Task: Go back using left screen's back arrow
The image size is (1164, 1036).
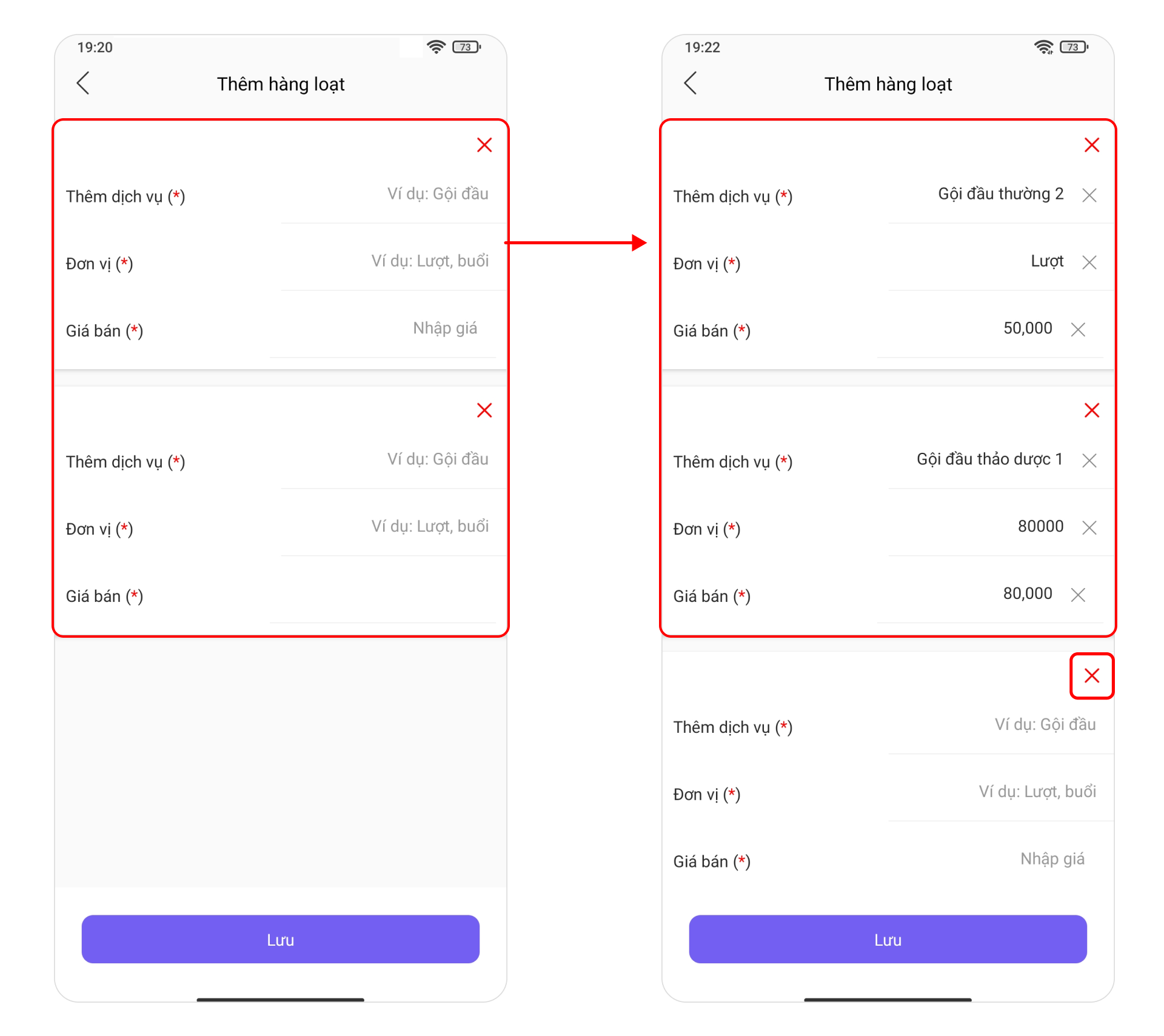Action: point(83,83)
